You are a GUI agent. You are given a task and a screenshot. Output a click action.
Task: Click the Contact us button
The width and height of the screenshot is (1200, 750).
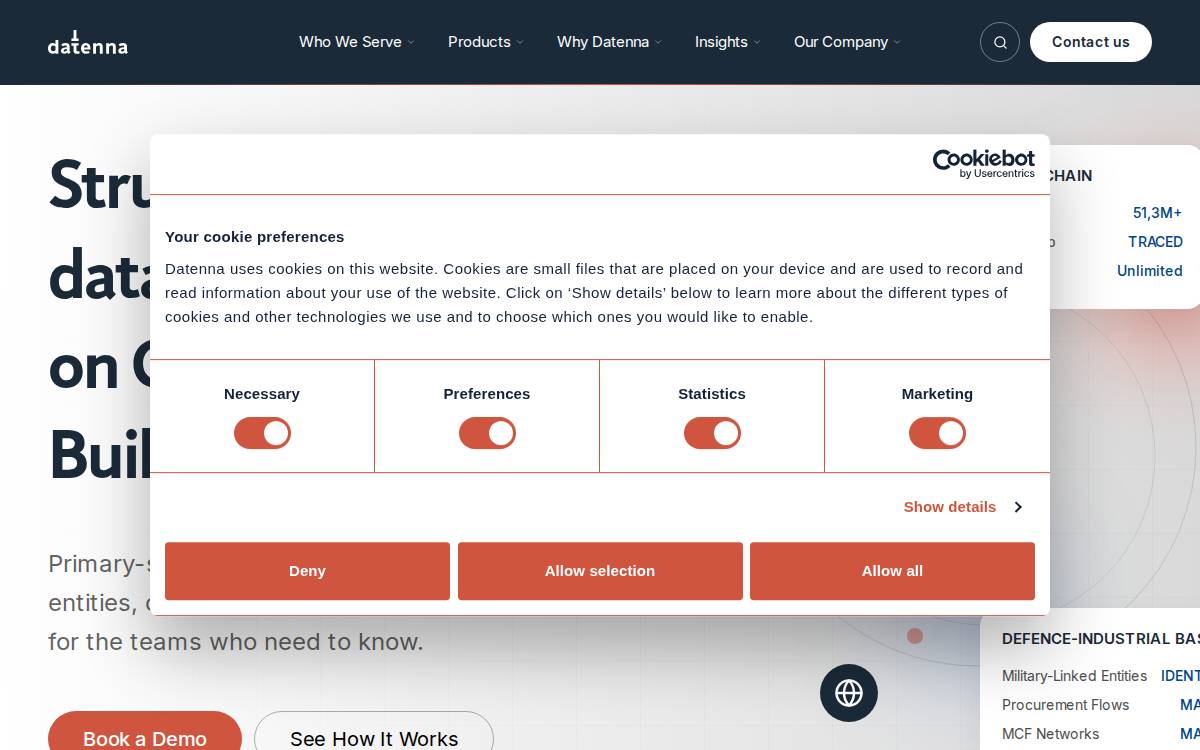(1091, 42)
